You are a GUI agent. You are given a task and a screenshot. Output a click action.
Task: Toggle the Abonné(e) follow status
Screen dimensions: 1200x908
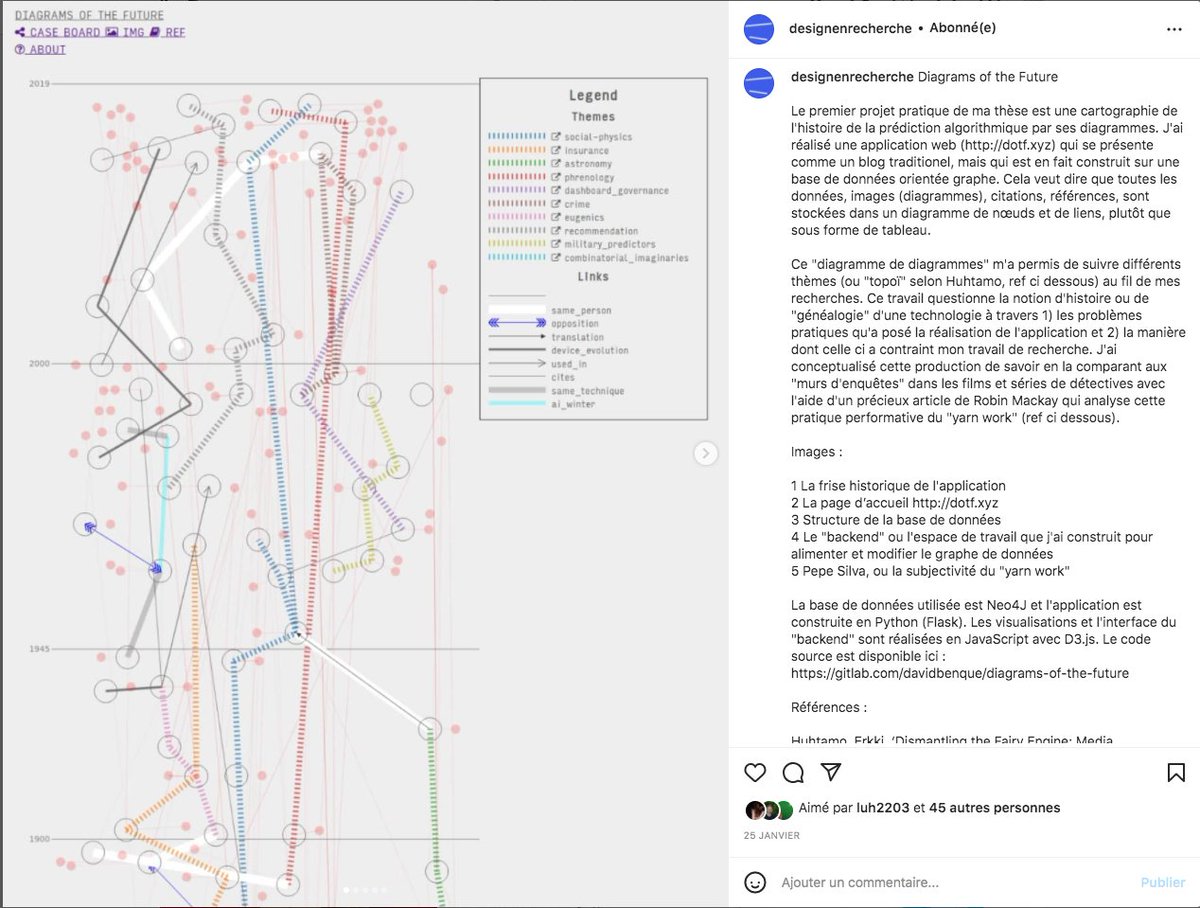tap(963, 29)
